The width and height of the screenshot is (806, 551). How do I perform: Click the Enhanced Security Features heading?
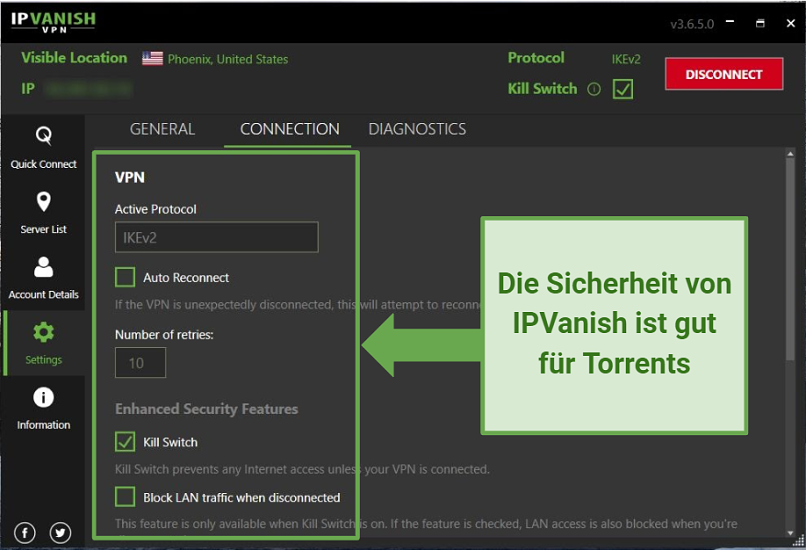point(206,409)
